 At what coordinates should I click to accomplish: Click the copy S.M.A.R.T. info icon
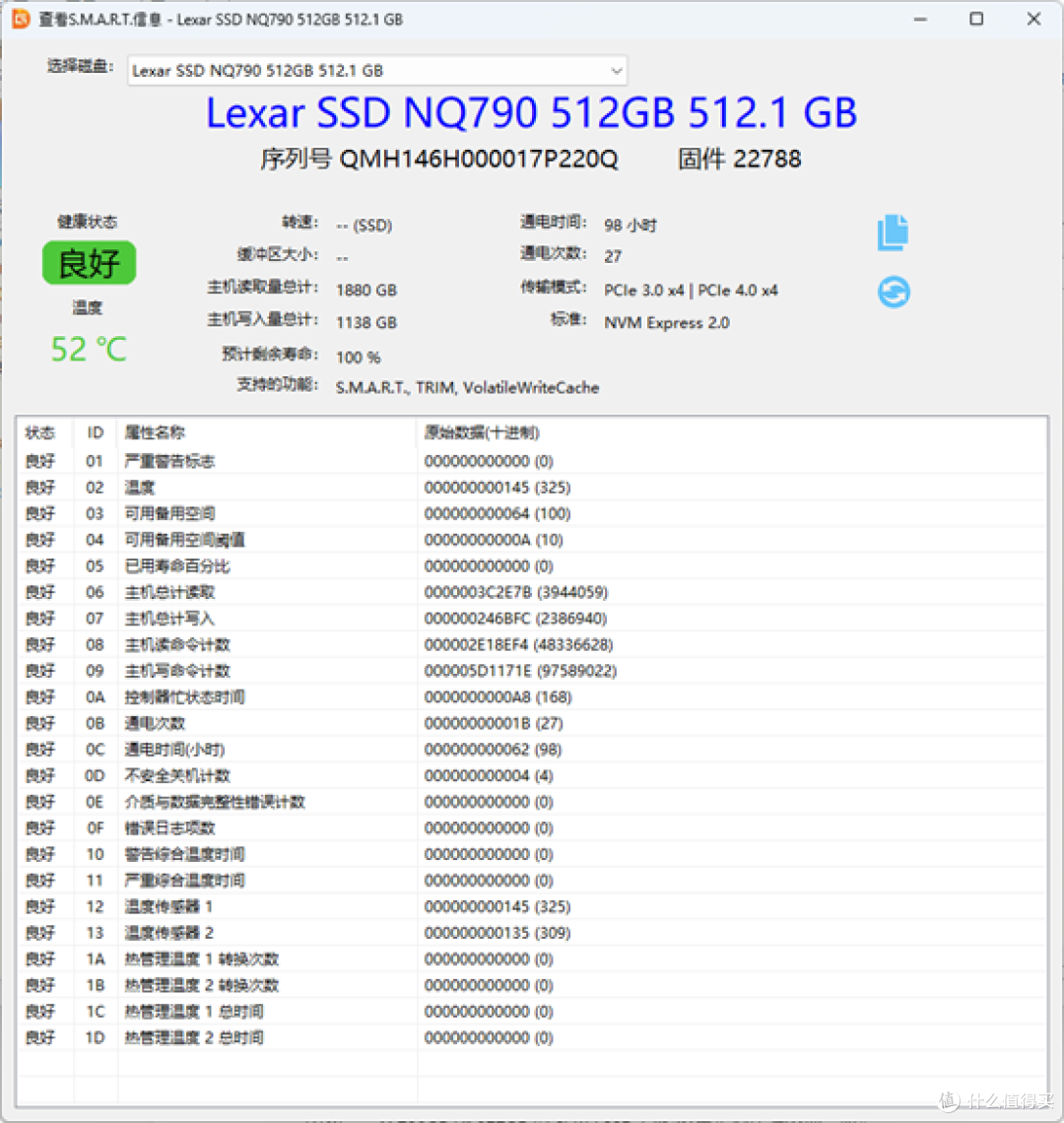(893, 232)
